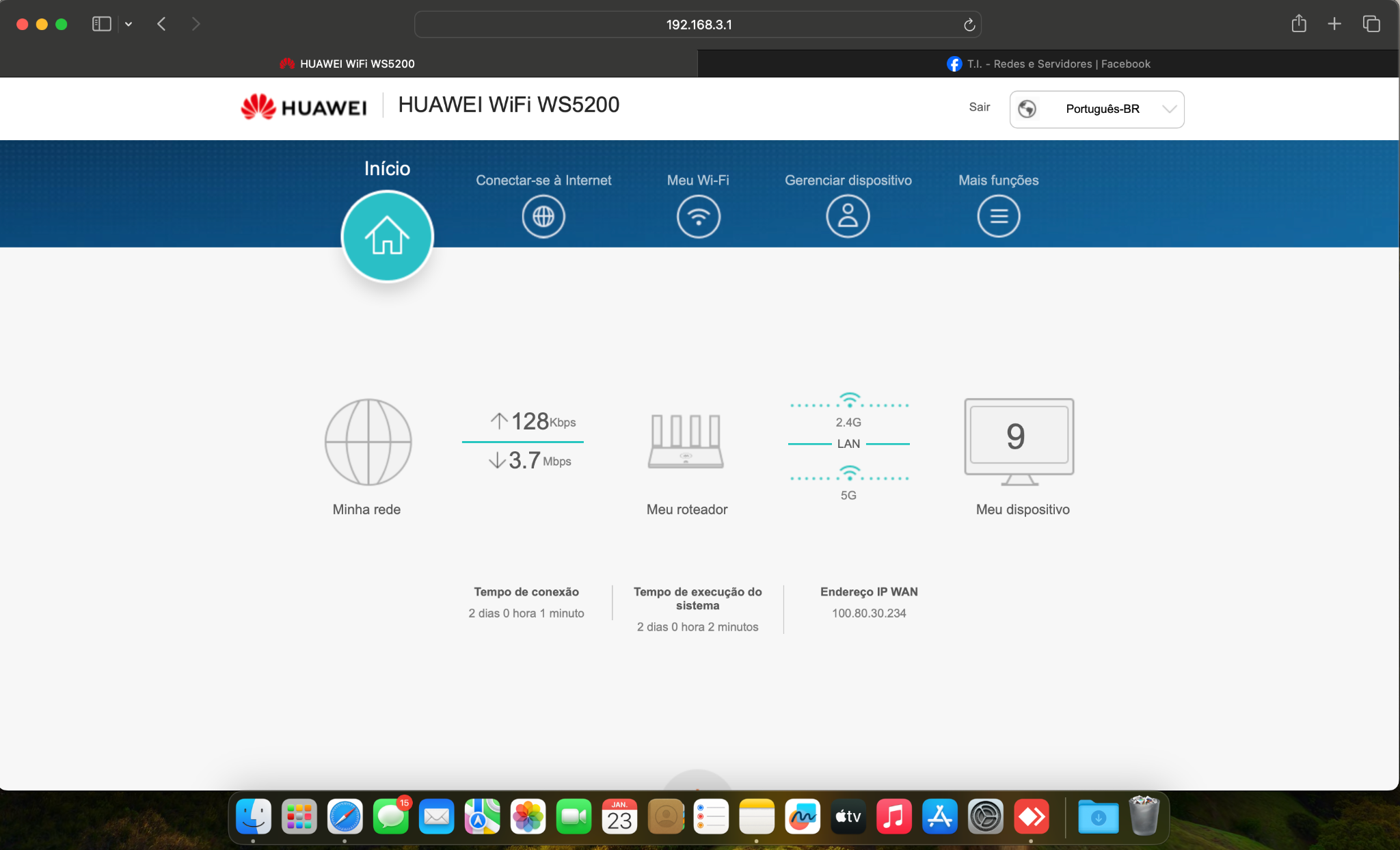Click the connected device count 9
The image size is (1400, 850).
1016,436
